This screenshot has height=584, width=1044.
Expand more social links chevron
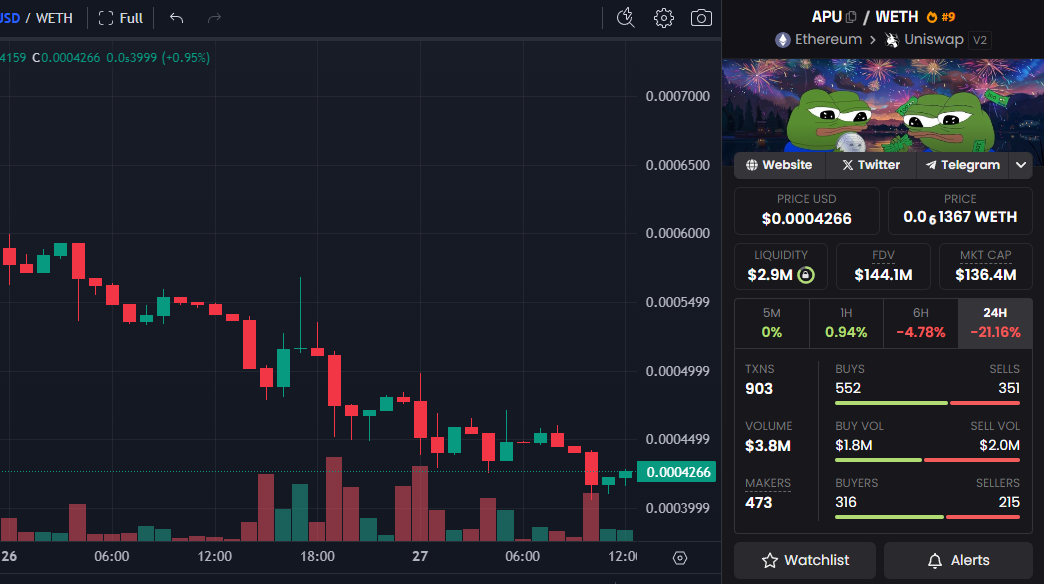(x=1021, y=165)
